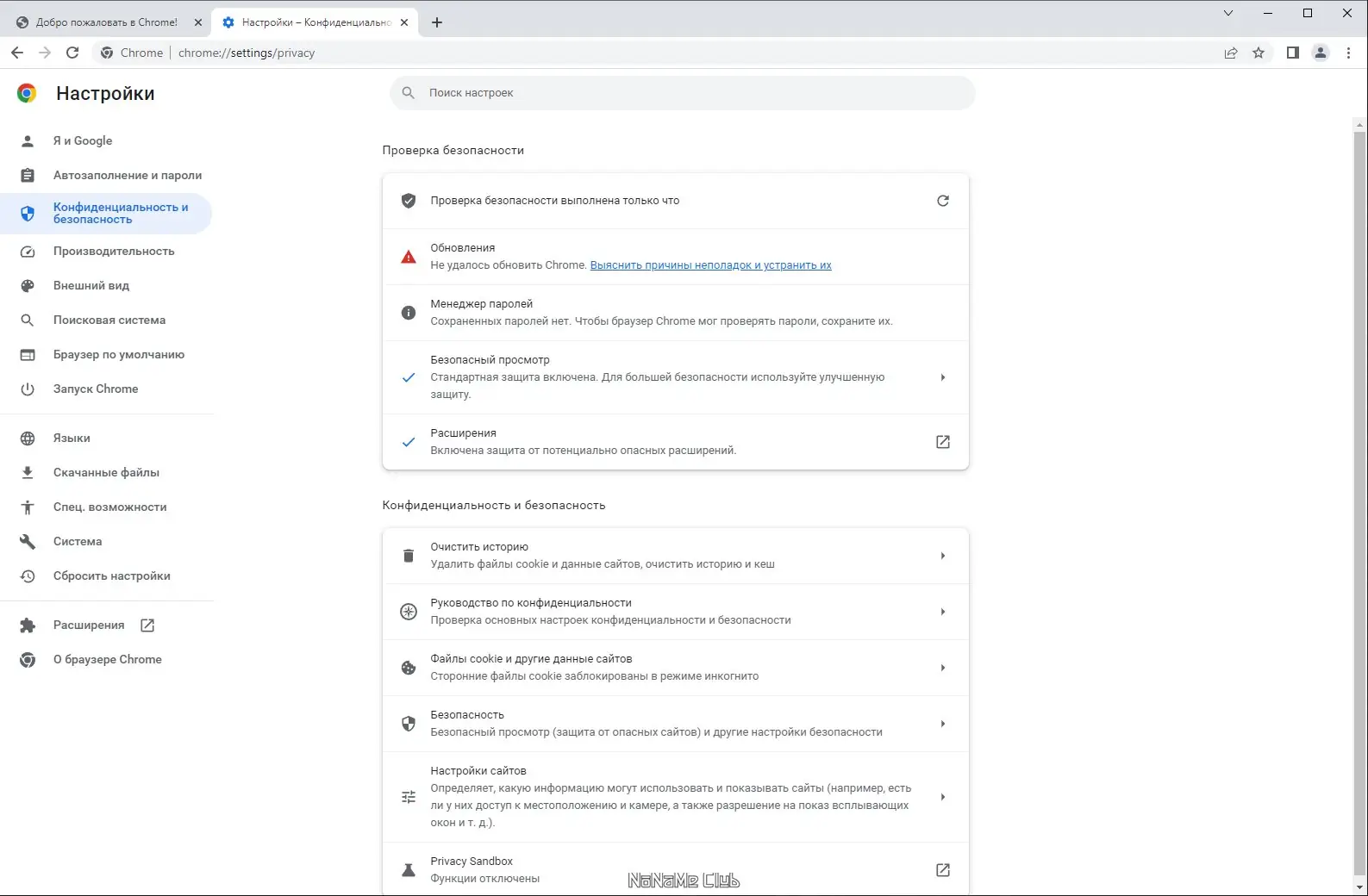Expand the Безопасность row arrow
This screenshot has width=1368, height=896.
(x=943, y=724)
